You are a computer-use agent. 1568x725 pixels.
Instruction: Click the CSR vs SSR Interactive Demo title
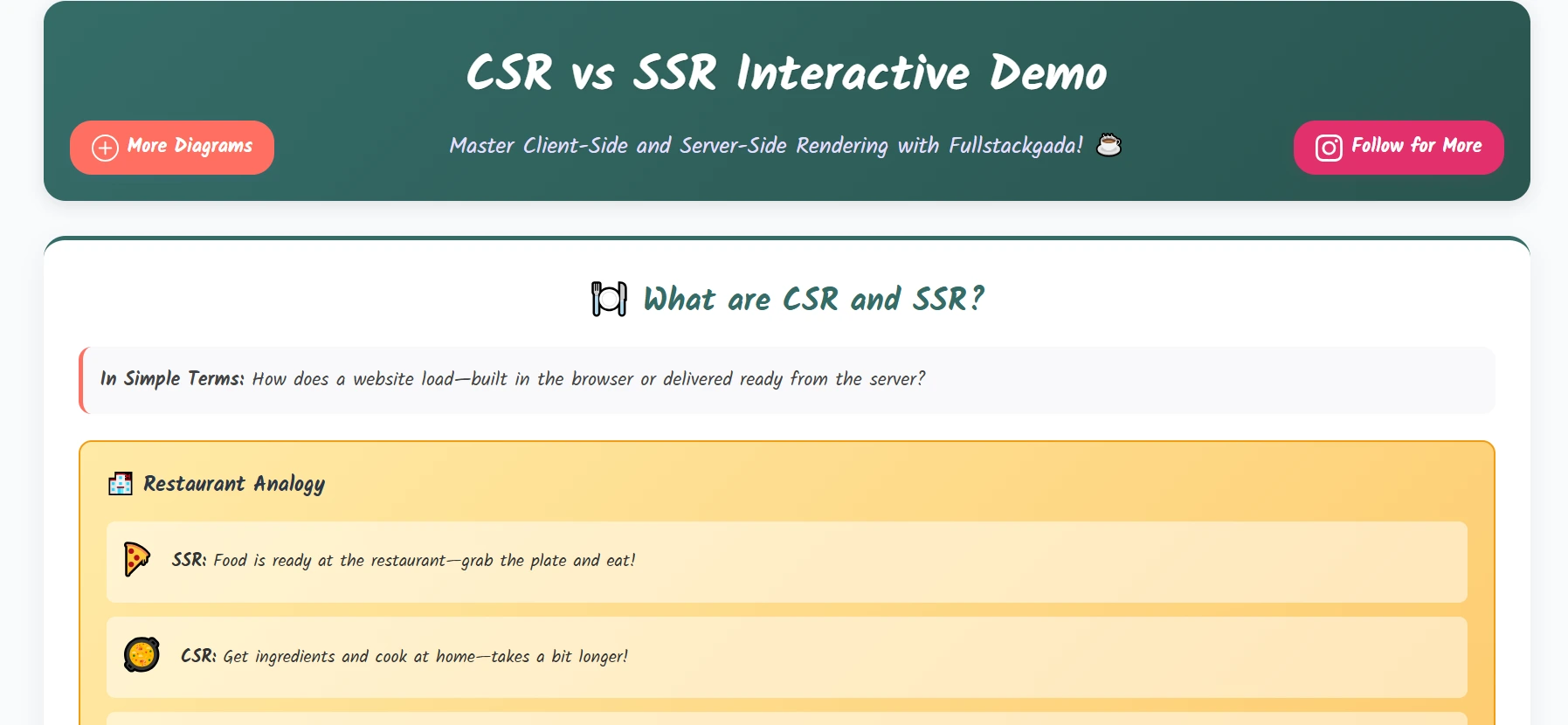[786, 72]
